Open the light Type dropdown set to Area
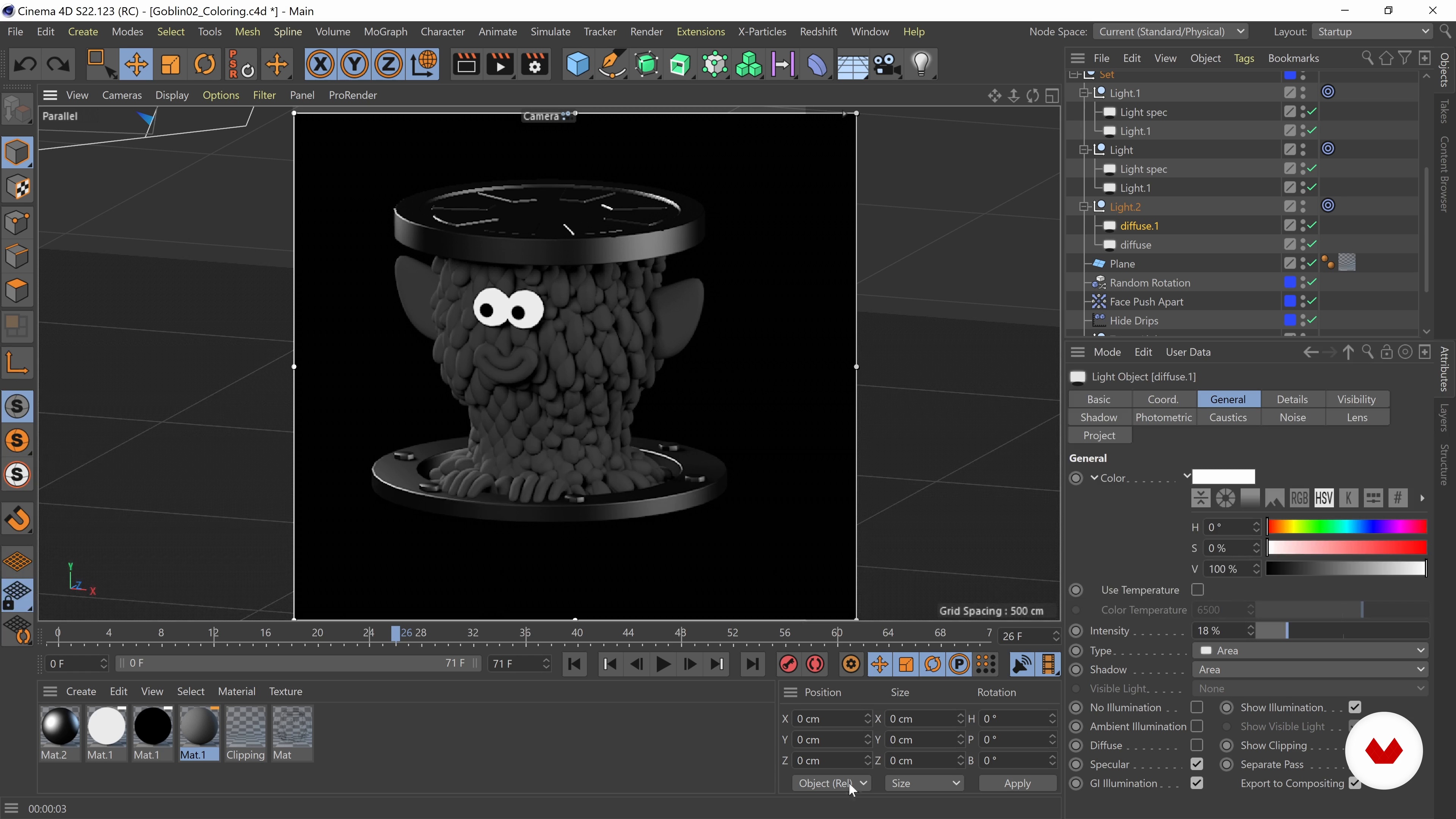 [x=1310, y=651]
